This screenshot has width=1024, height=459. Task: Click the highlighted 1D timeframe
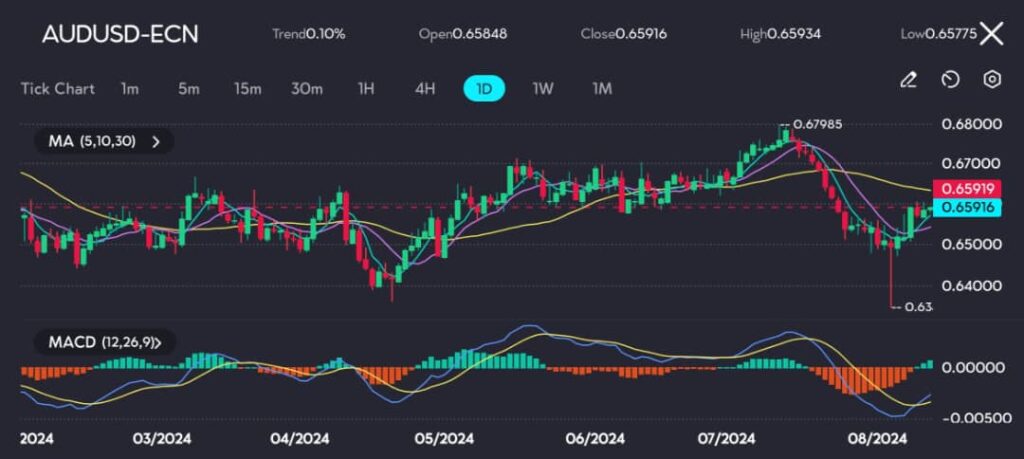pos(484,88)
